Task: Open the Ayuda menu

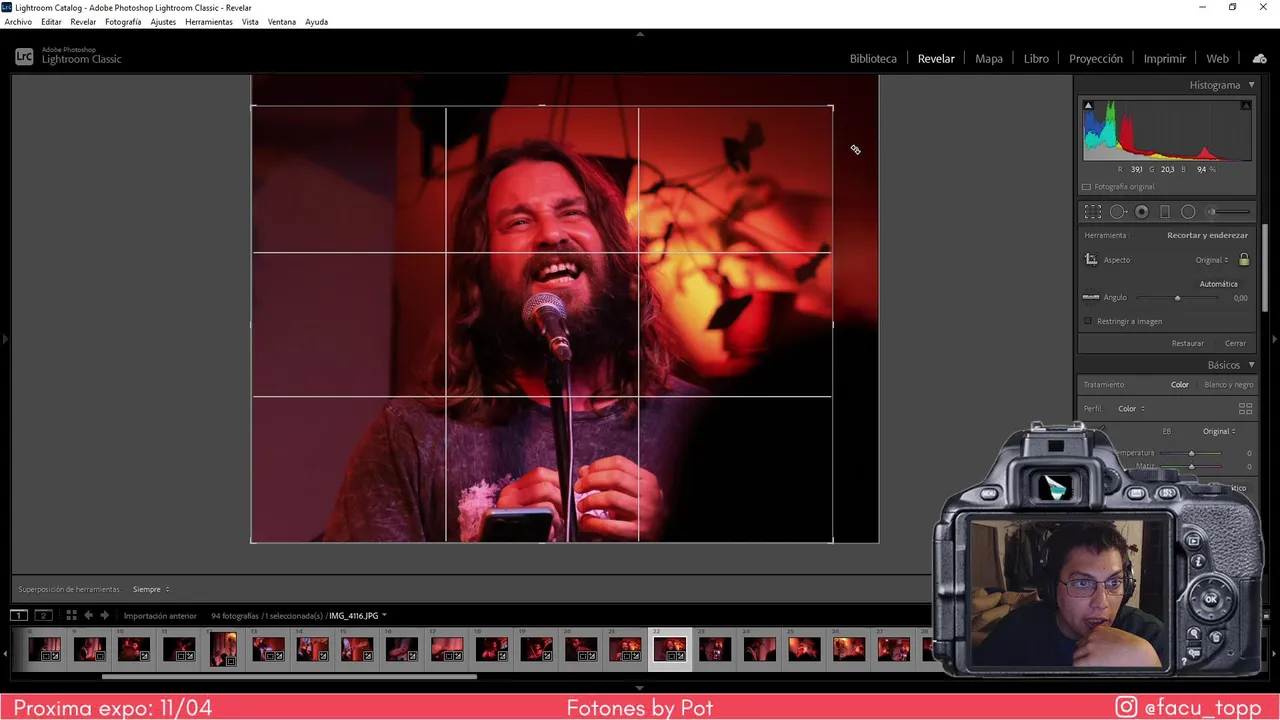Action: (316, 22)
